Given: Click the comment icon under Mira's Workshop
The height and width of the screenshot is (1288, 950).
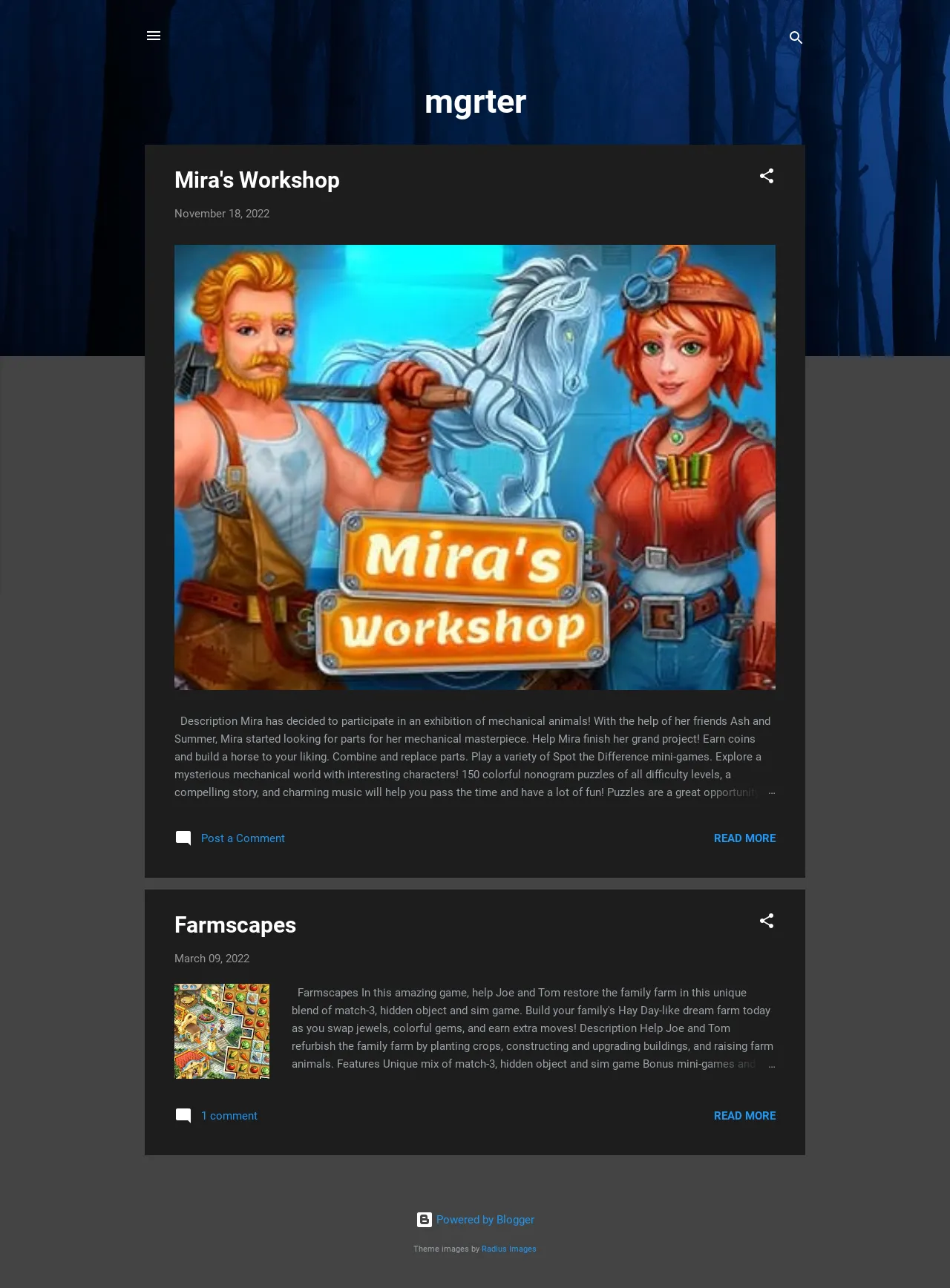Looking at the screenshot, I should [x=183, y=838].
